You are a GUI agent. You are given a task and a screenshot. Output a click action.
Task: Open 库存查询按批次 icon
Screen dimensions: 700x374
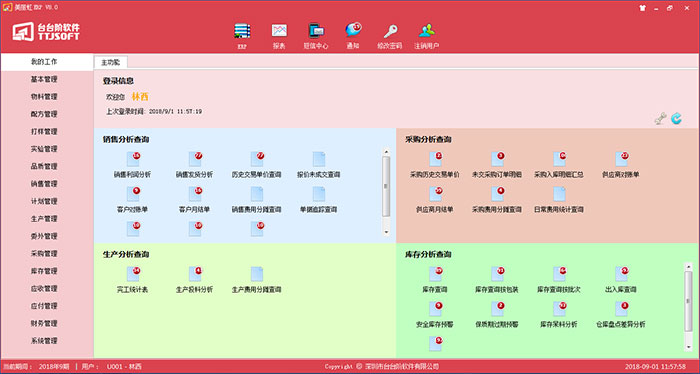[x=559, y=274]
